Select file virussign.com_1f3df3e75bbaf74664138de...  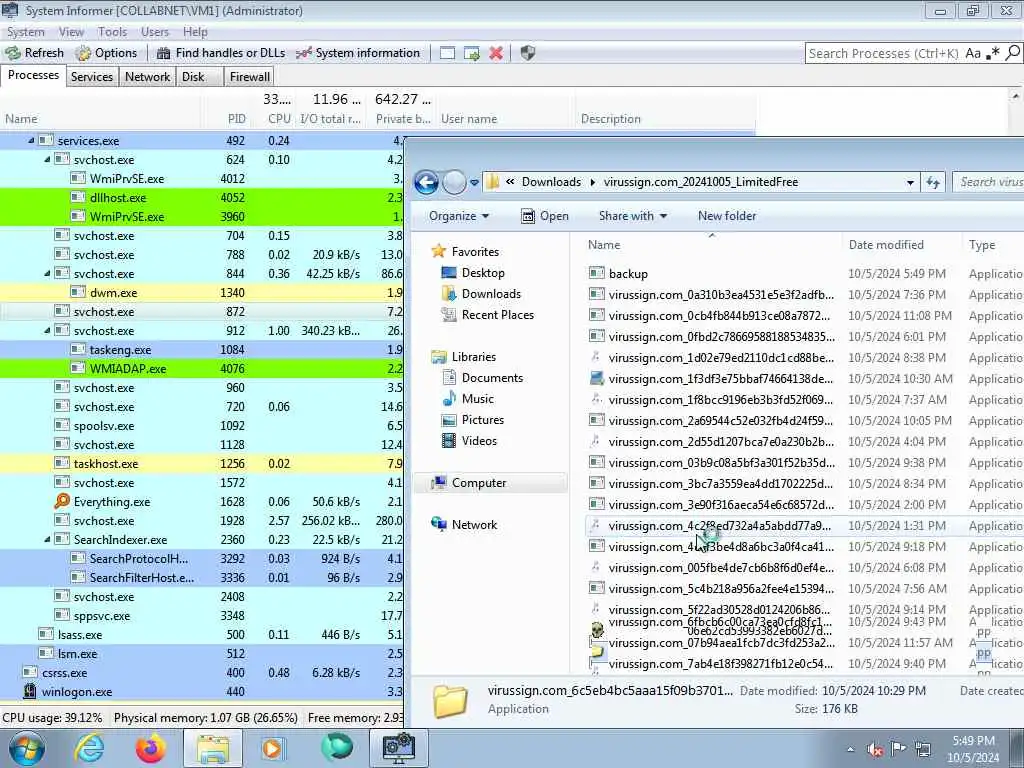point(720,379)
